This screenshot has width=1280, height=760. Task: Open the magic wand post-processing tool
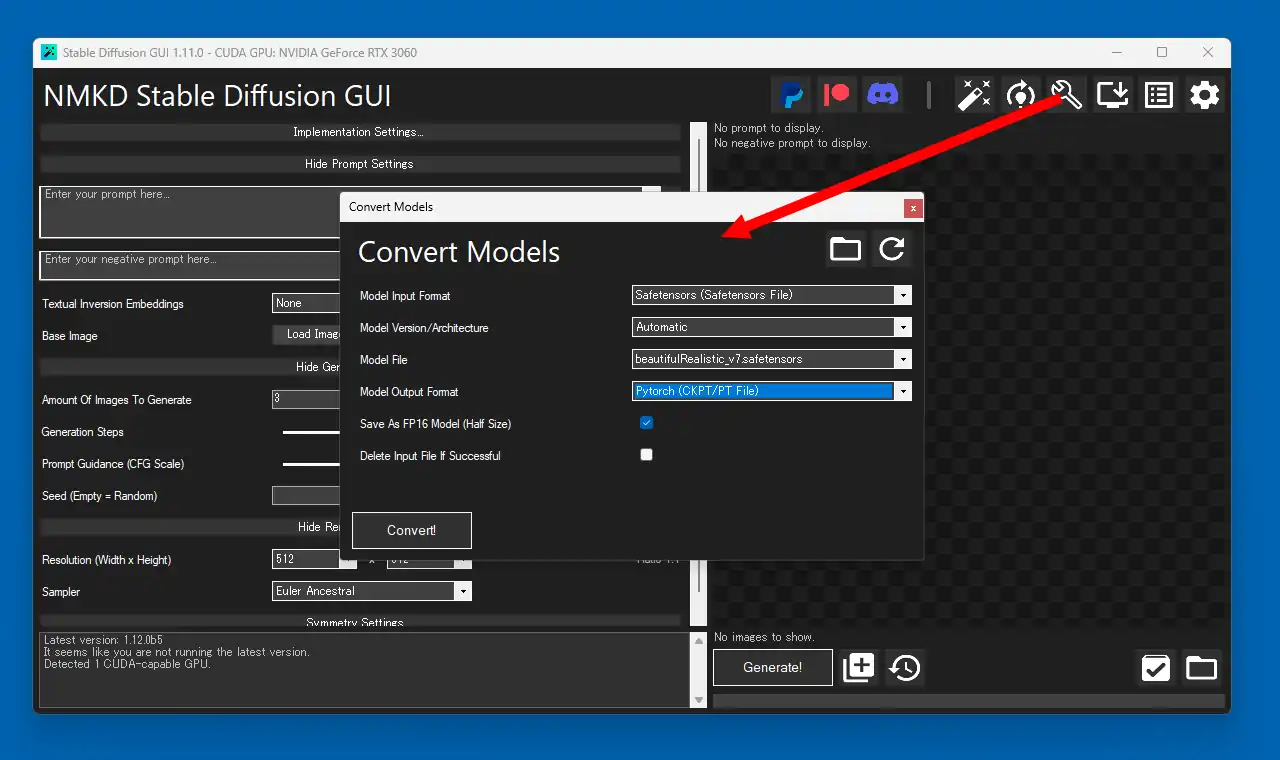tap(974, 95)
